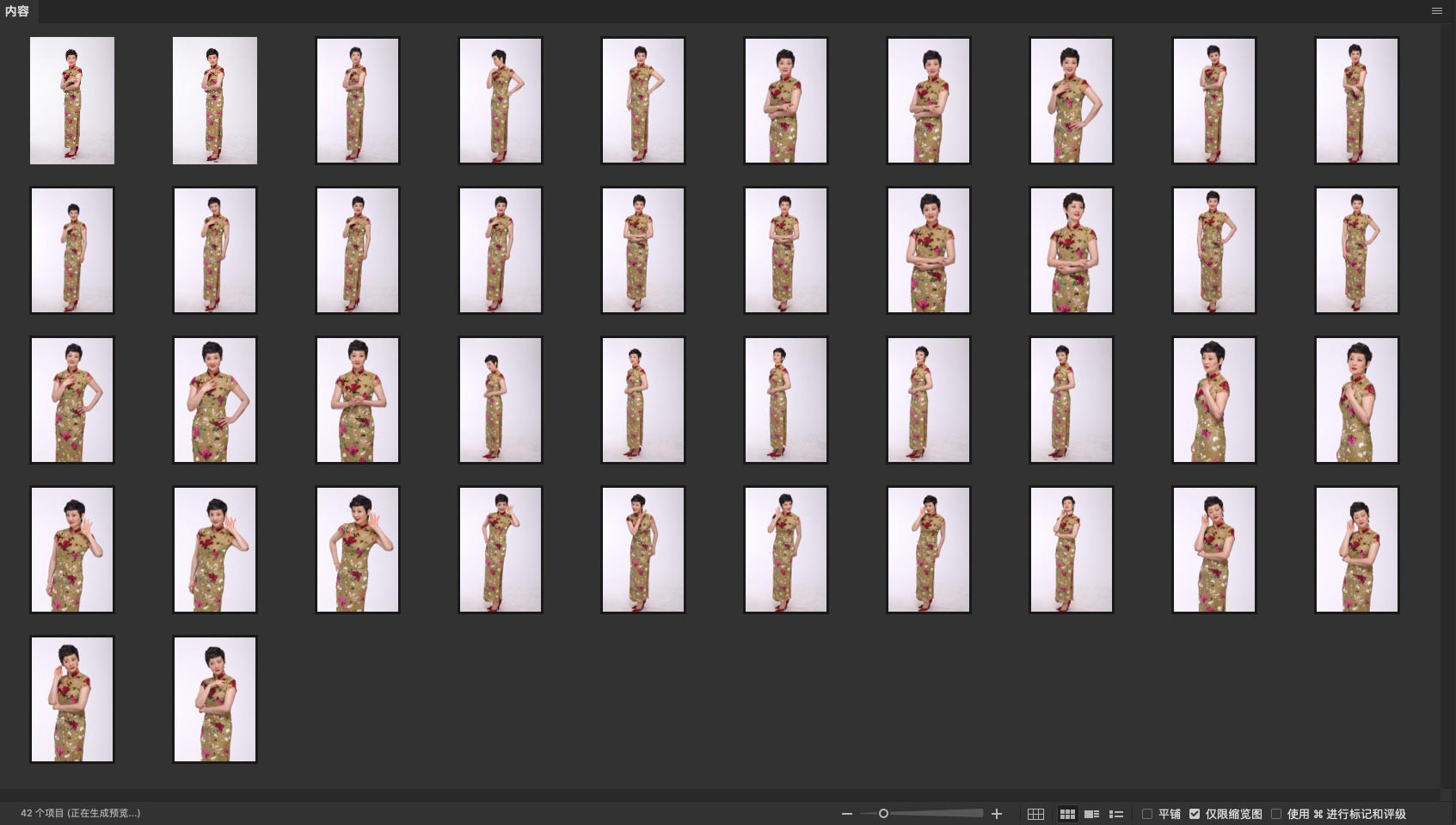Click the plus icon to enlarge thumbnails
Viewport: 1456px width, 825px height.
click(x=997, y=814)
